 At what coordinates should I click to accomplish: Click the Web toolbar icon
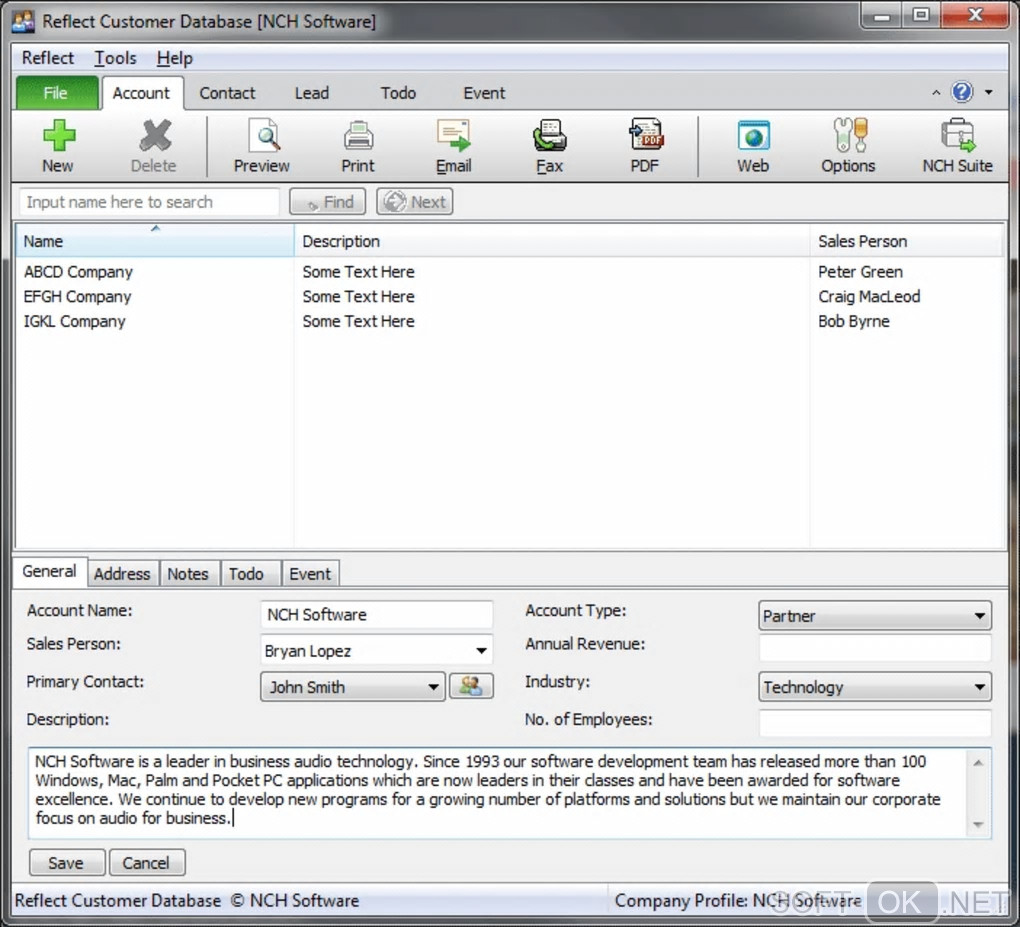[x=753, y=146]
